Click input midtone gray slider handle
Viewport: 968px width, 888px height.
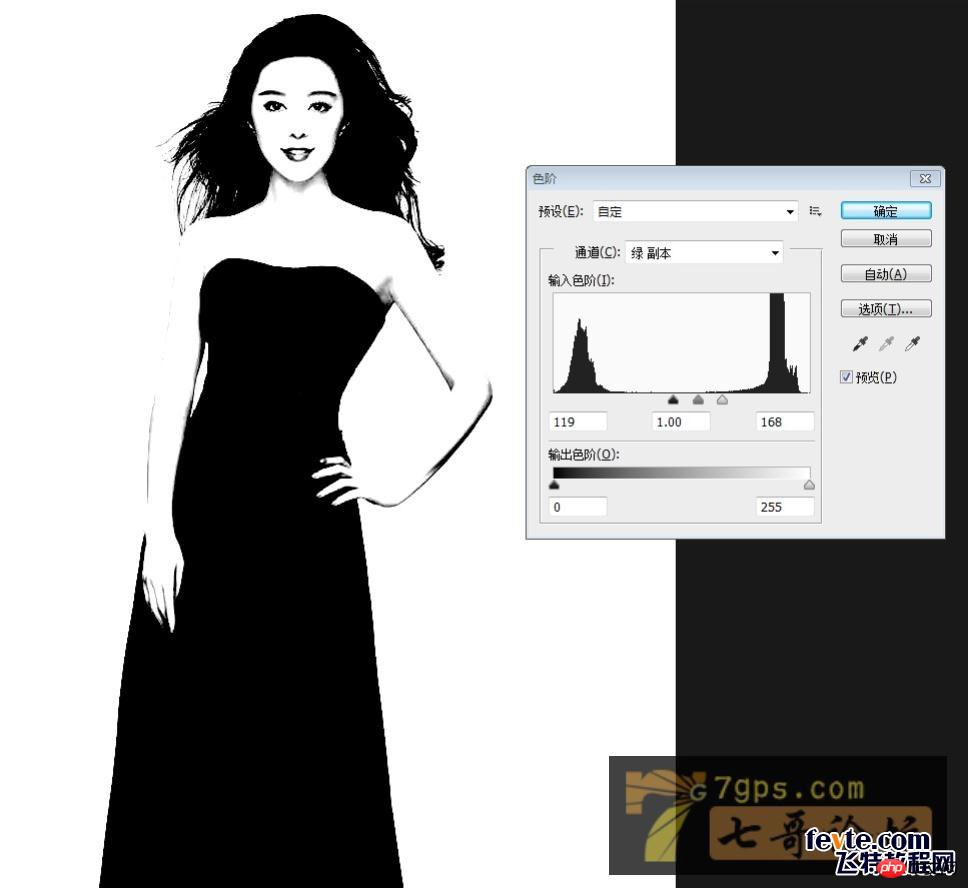coord(698,400)
